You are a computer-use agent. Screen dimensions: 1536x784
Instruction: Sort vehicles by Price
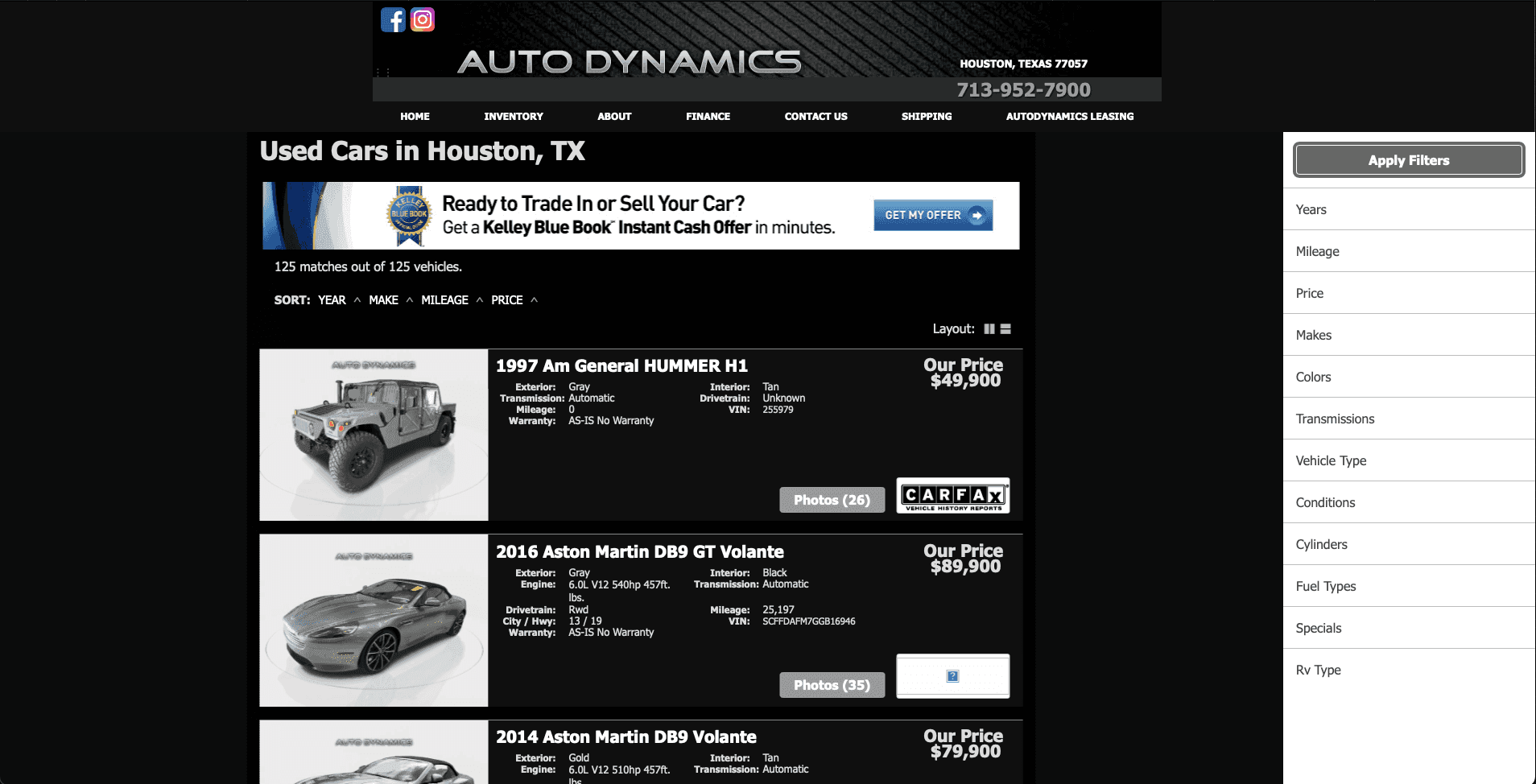tap(507, 300)
